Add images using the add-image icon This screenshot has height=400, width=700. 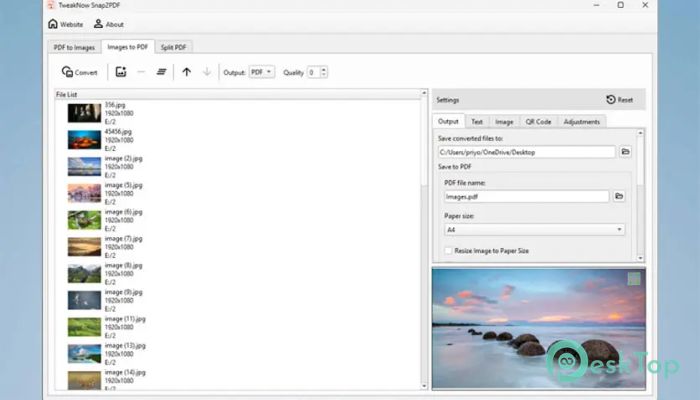tap(121, 72)
